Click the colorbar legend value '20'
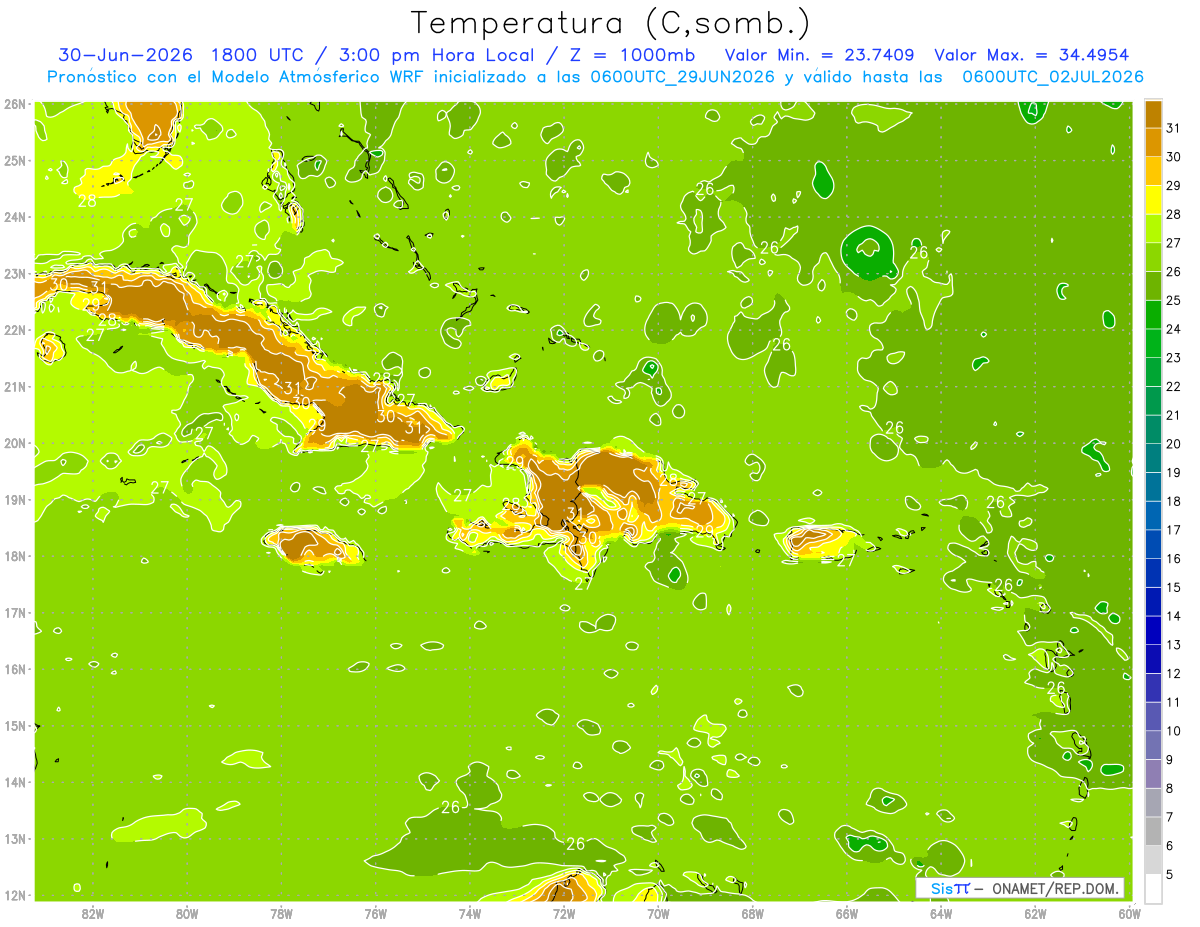Image resolution: width=1200 pixels, height=927 pixels. click(1174, 444)
